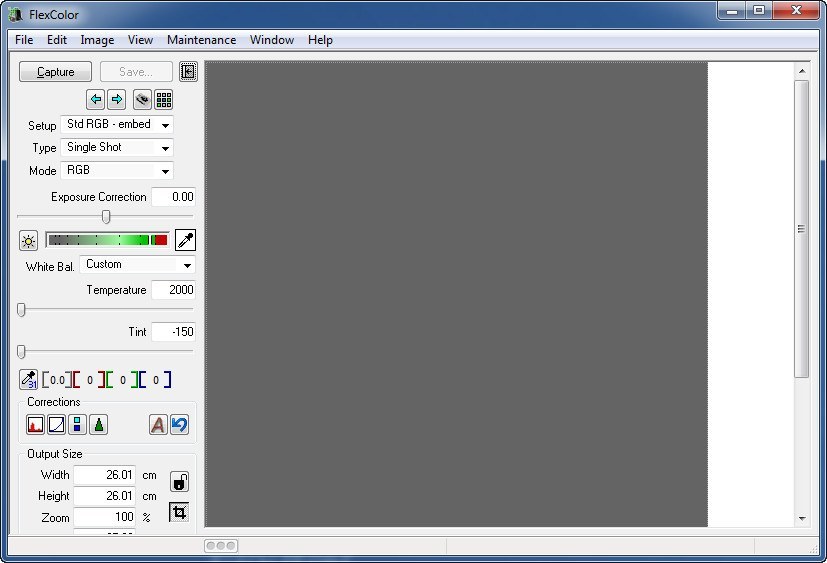Click the vertical scrollbar thumb
The height and width of the screenshot is (563, 827).
pyautogui.click(x=802, y=228)
